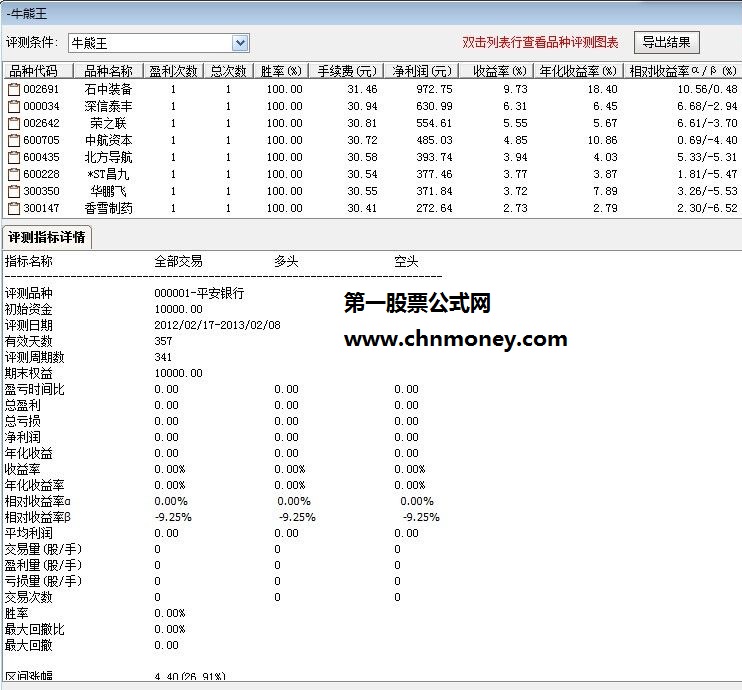This screenshot has height=690, width=742.
Task: Select the 北方导航 row name
Action: click(x=108, y=157)
